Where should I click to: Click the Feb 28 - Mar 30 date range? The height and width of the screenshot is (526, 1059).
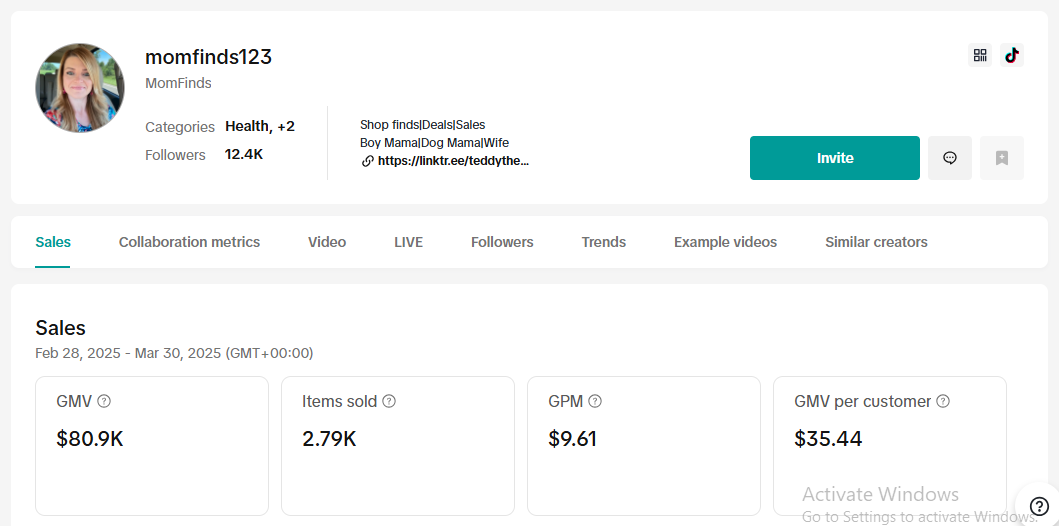point(174,353)
